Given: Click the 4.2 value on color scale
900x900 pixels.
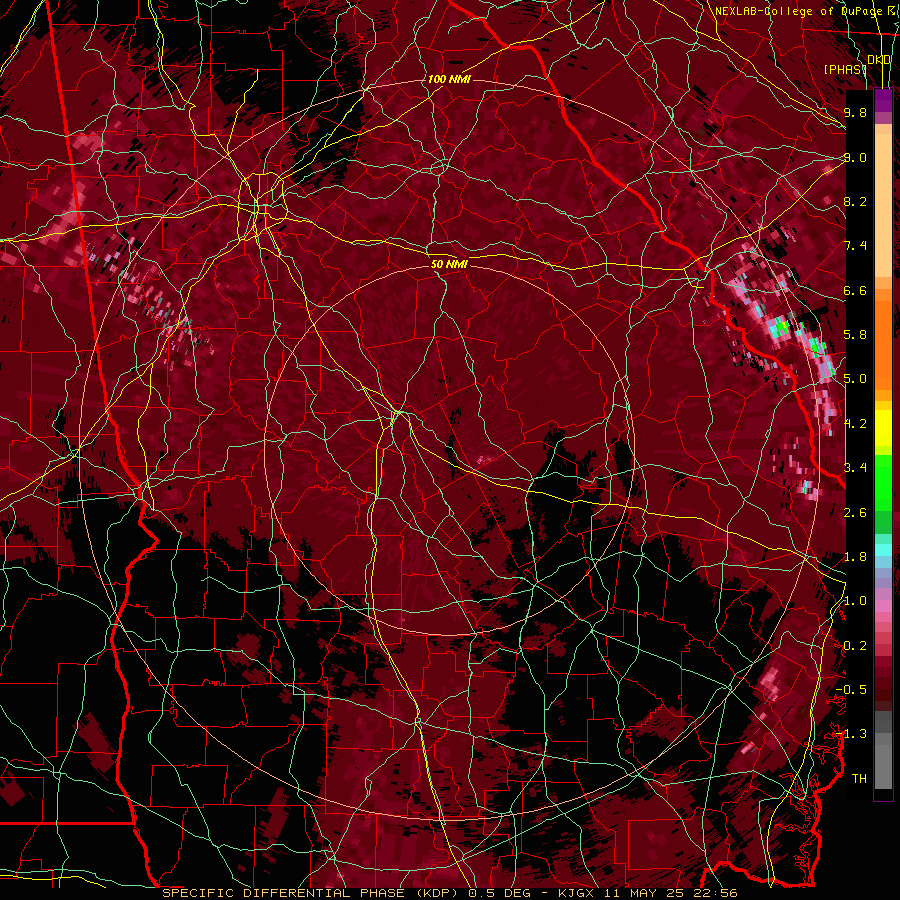Looking at the screenshot, I should click(855, 424).
